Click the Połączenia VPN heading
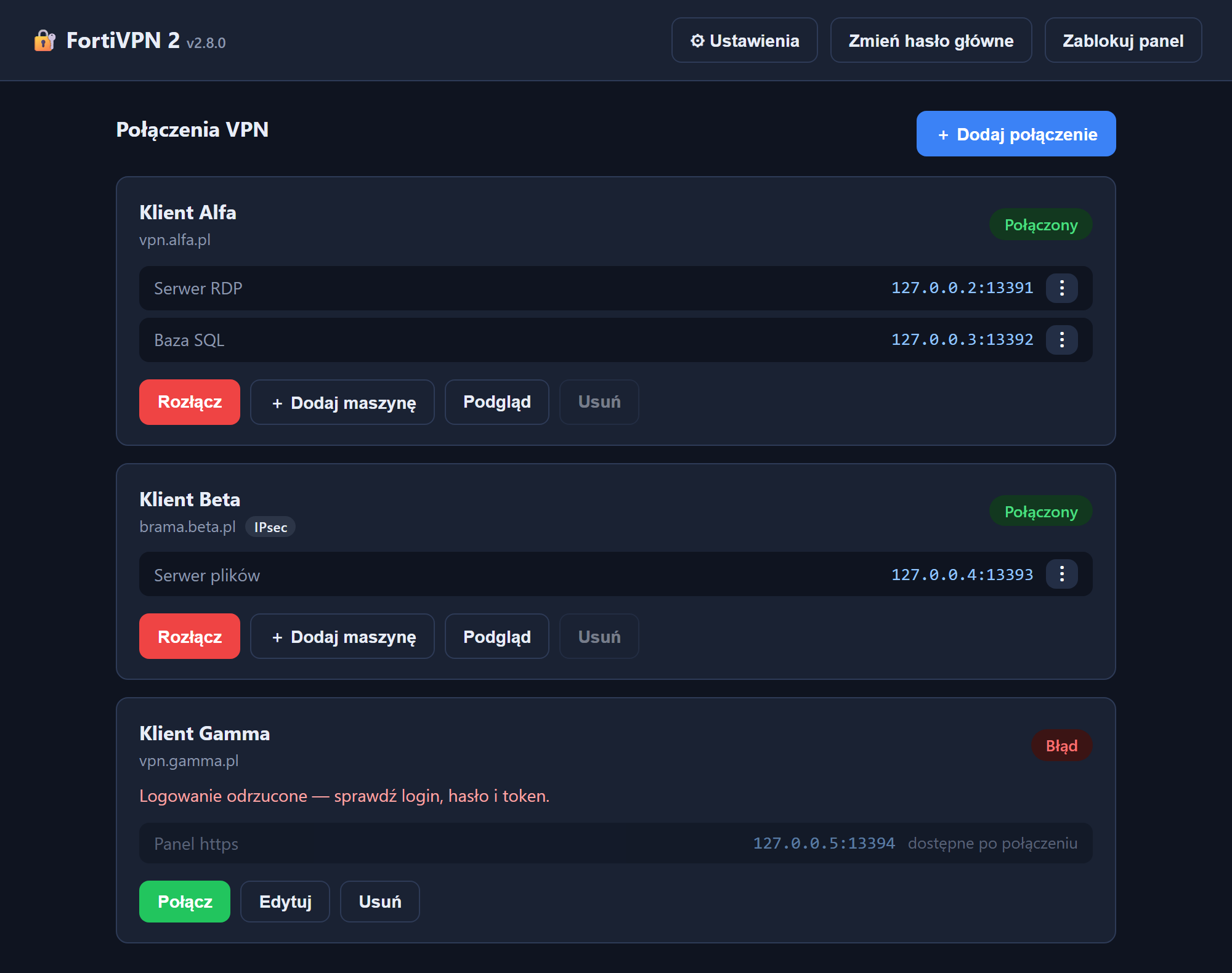The image size is (1232, 973). [192, 130]
